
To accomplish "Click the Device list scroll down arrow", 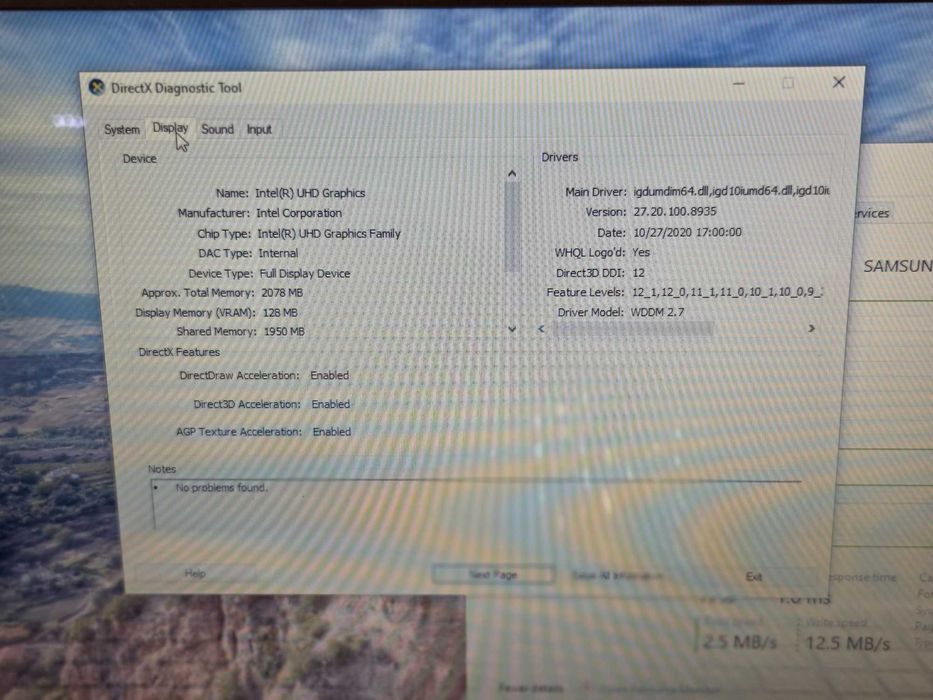I will coord(512,329).
